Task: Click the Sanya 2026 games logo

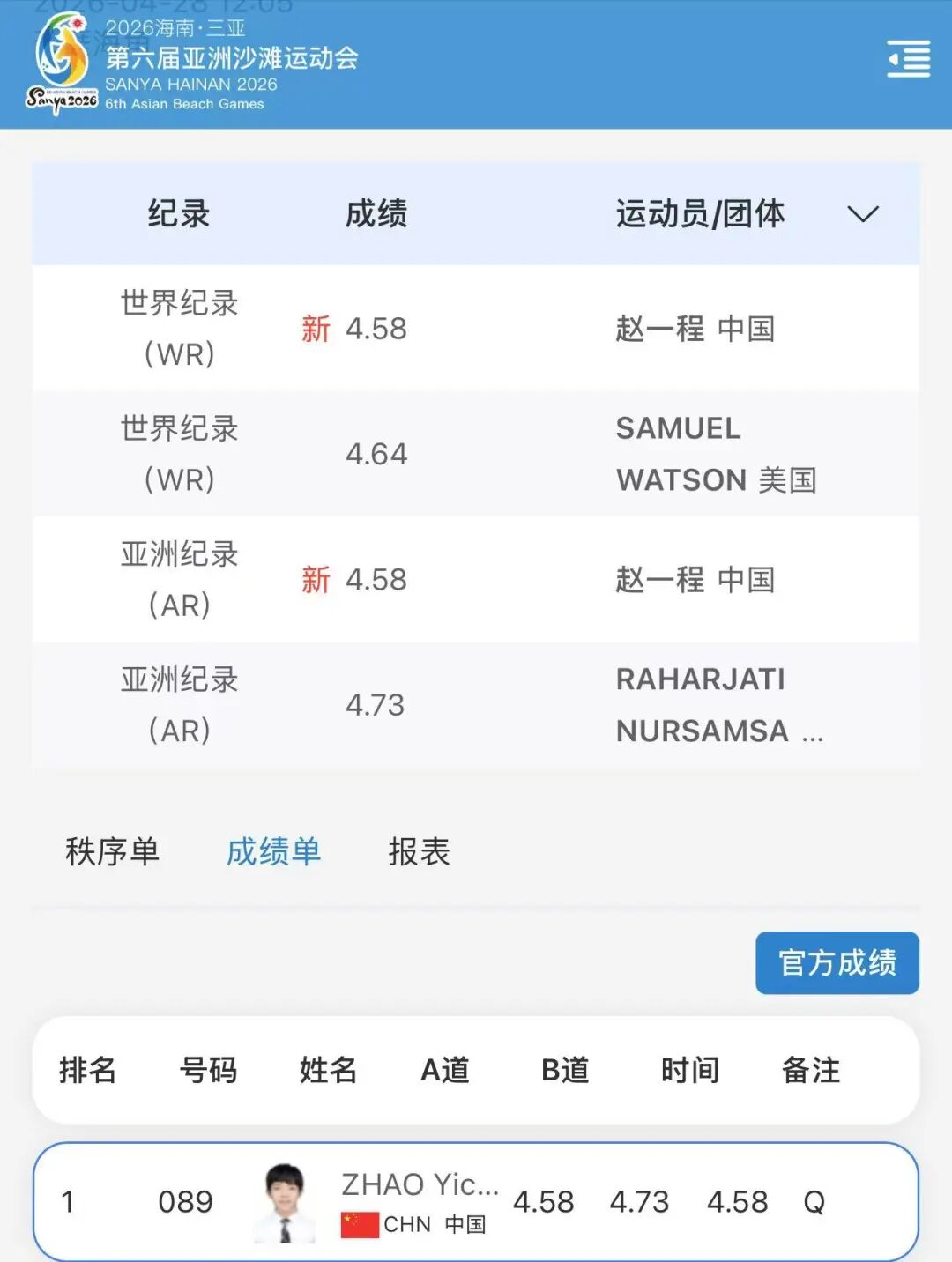Action: click(62, 65)
